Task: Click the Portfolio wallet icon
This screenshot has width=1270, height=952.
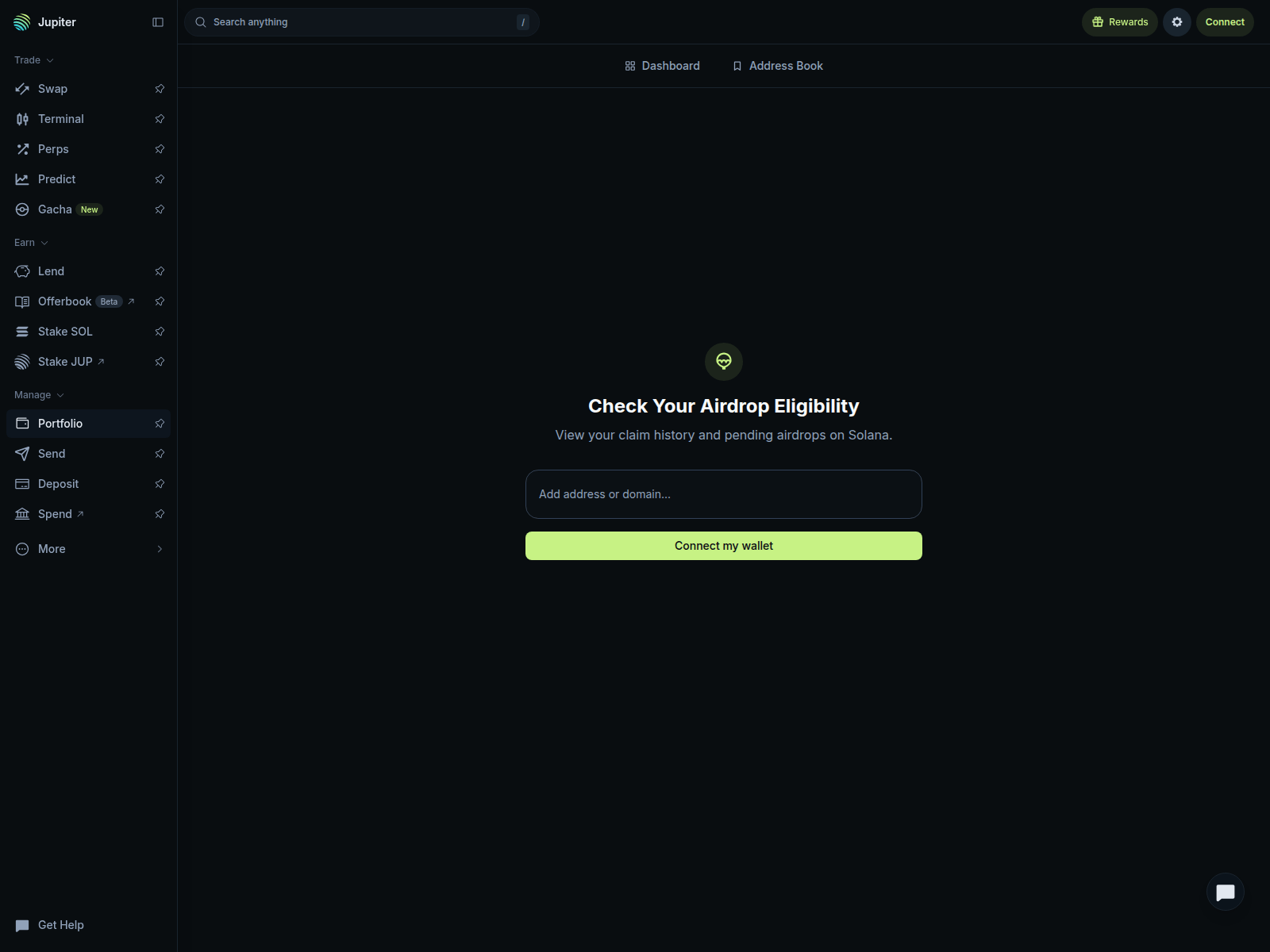Action: [x=22, y=424]
